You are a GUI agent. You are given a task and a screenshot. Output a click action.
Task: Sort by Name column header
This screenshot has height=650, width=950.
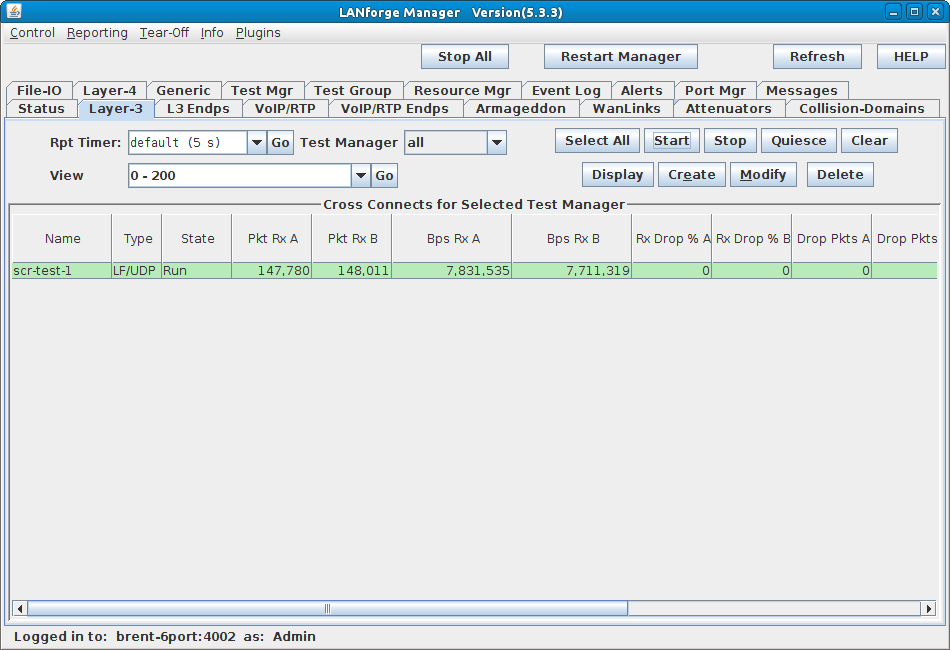[62, 239]
